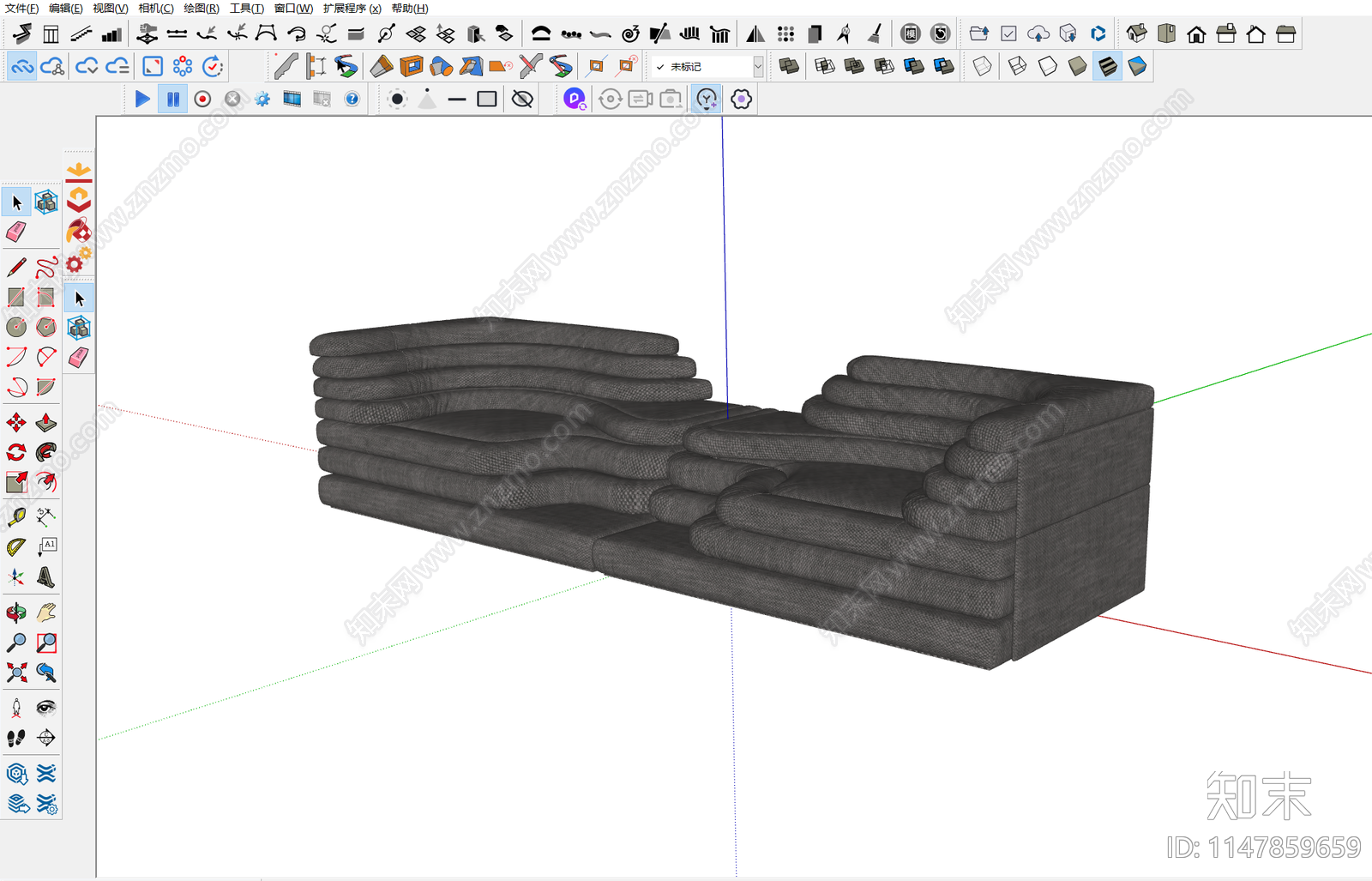Select the Pan hand tool
Viewport: 1372px width, 881px height.
(46, 612)
